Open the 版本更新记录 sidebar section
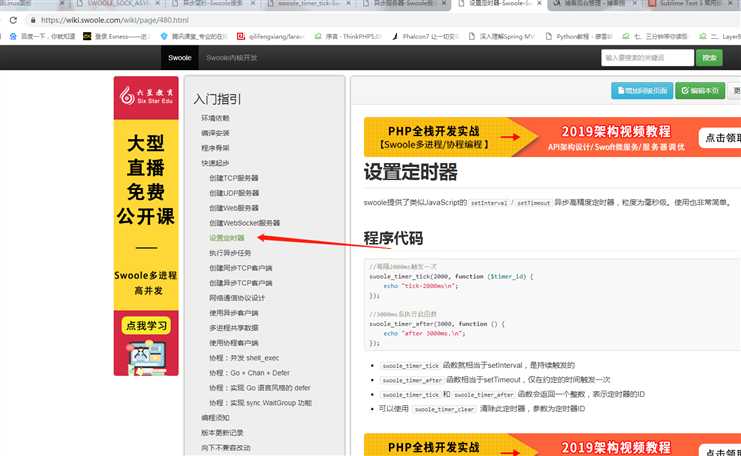Viewport: 741px width, 456px height. [222, 433]
